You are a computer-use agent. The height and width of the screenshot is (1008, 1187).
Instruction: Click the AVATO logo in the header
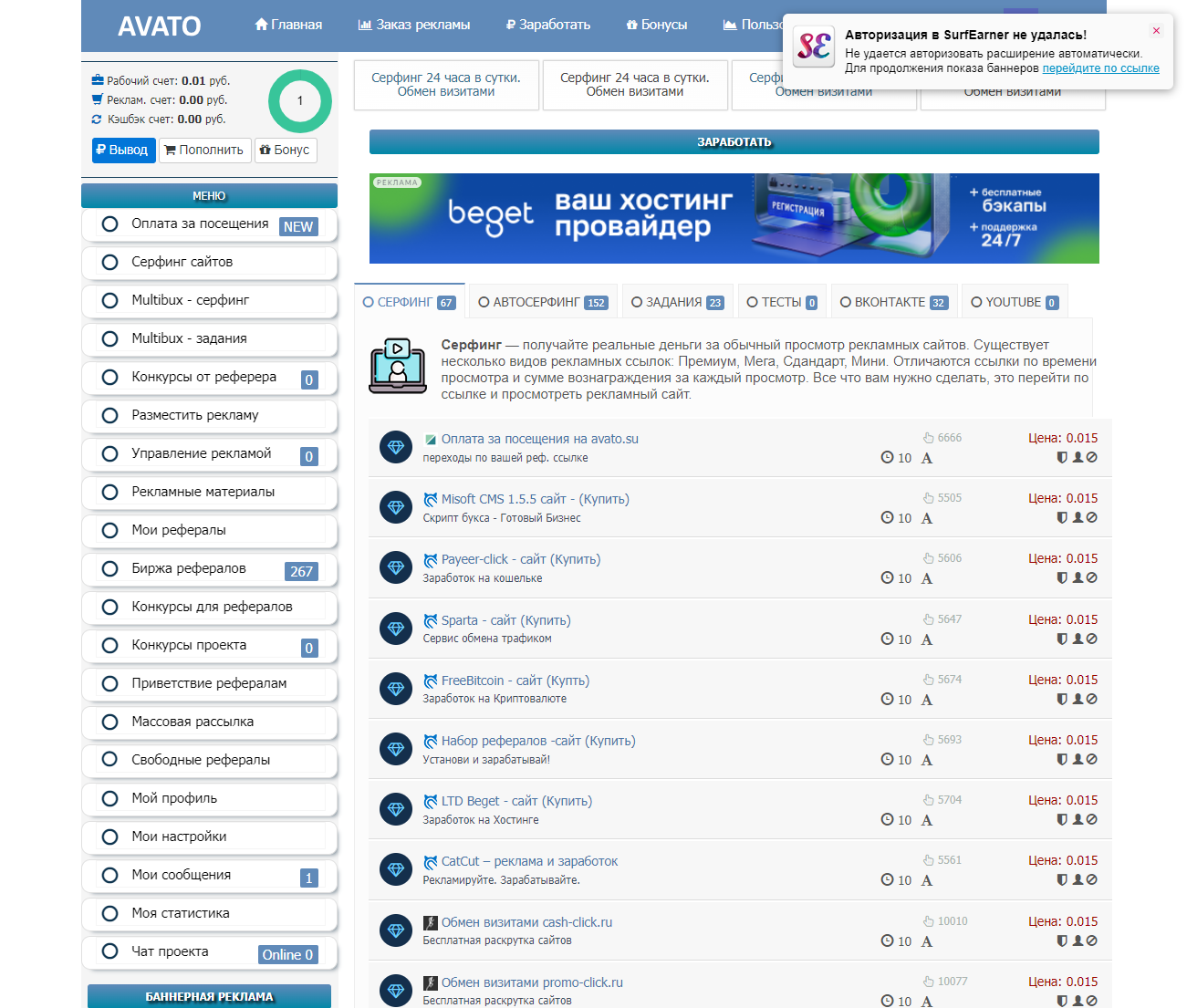[x=160, y=26]
